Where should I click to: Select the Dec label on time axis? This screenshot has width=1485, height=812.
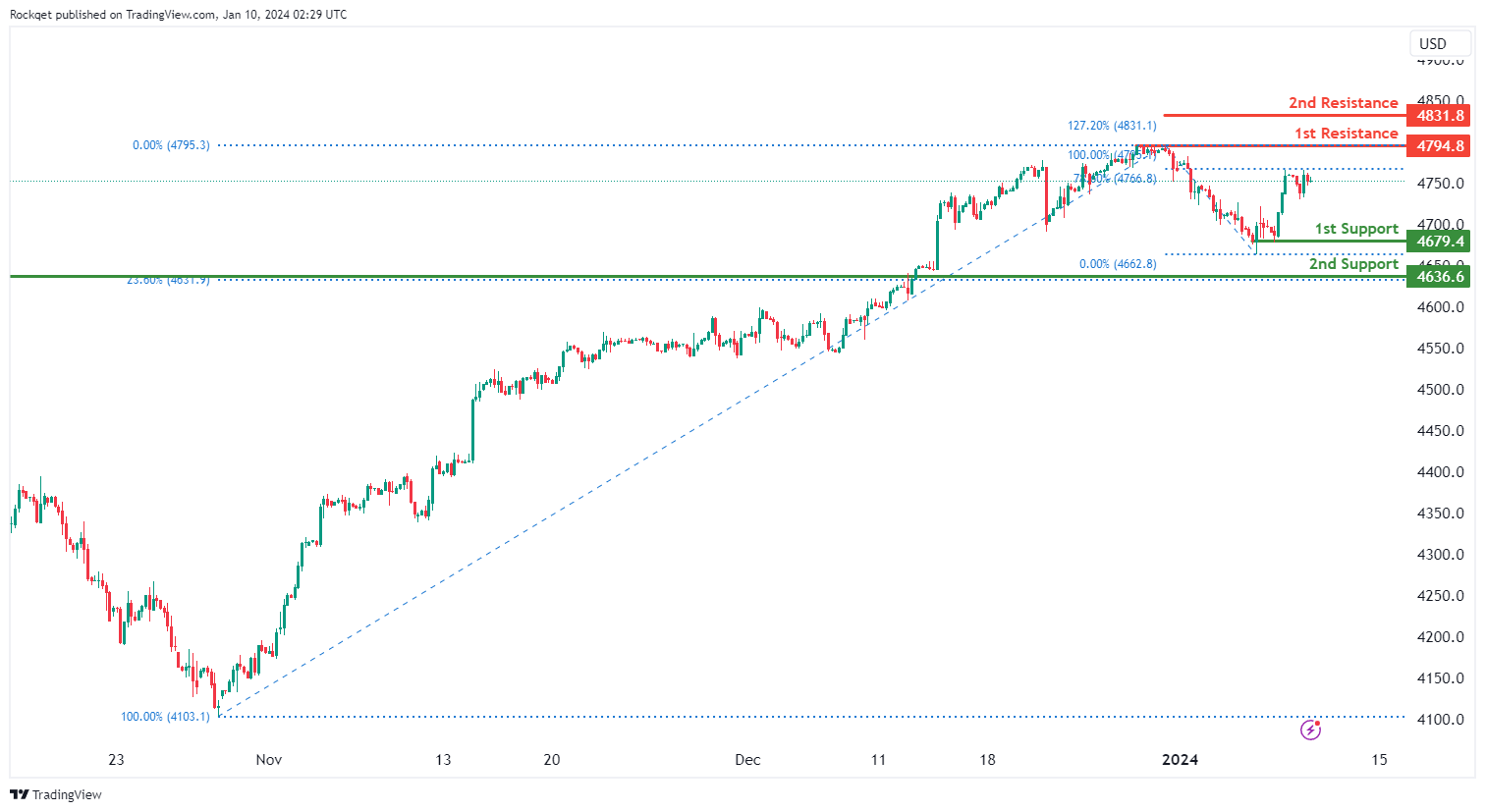pos(747,760)
